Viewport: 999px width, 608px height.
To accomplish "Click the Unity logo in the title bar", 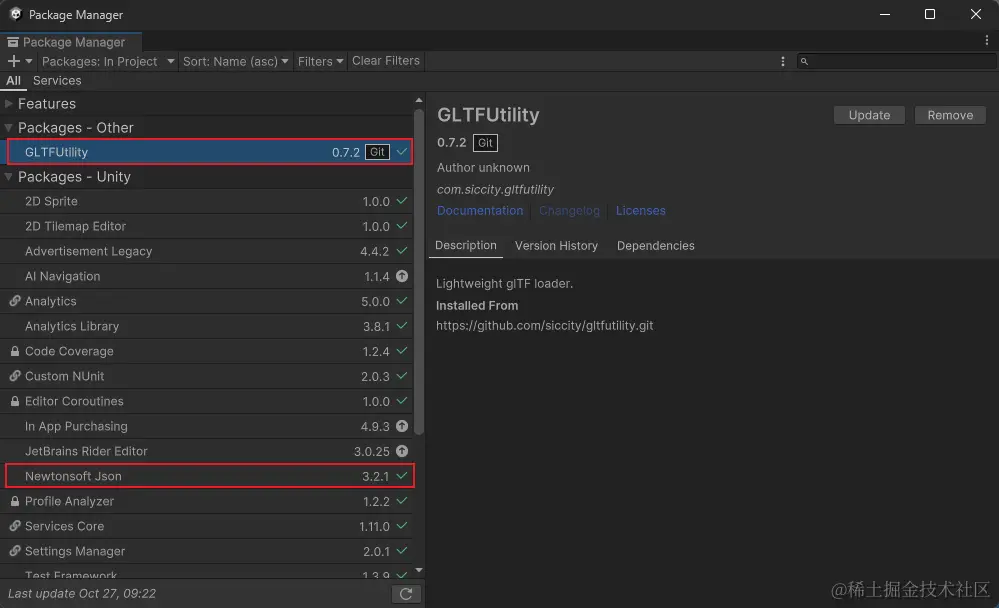I will (x=15, y=14).
